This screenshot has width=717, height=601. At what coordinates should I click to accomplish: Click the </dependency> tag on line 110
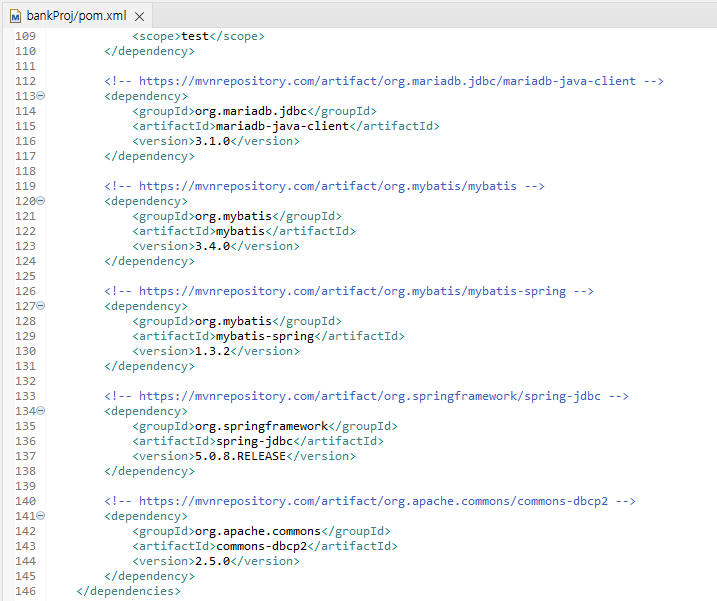click(150, 51)
